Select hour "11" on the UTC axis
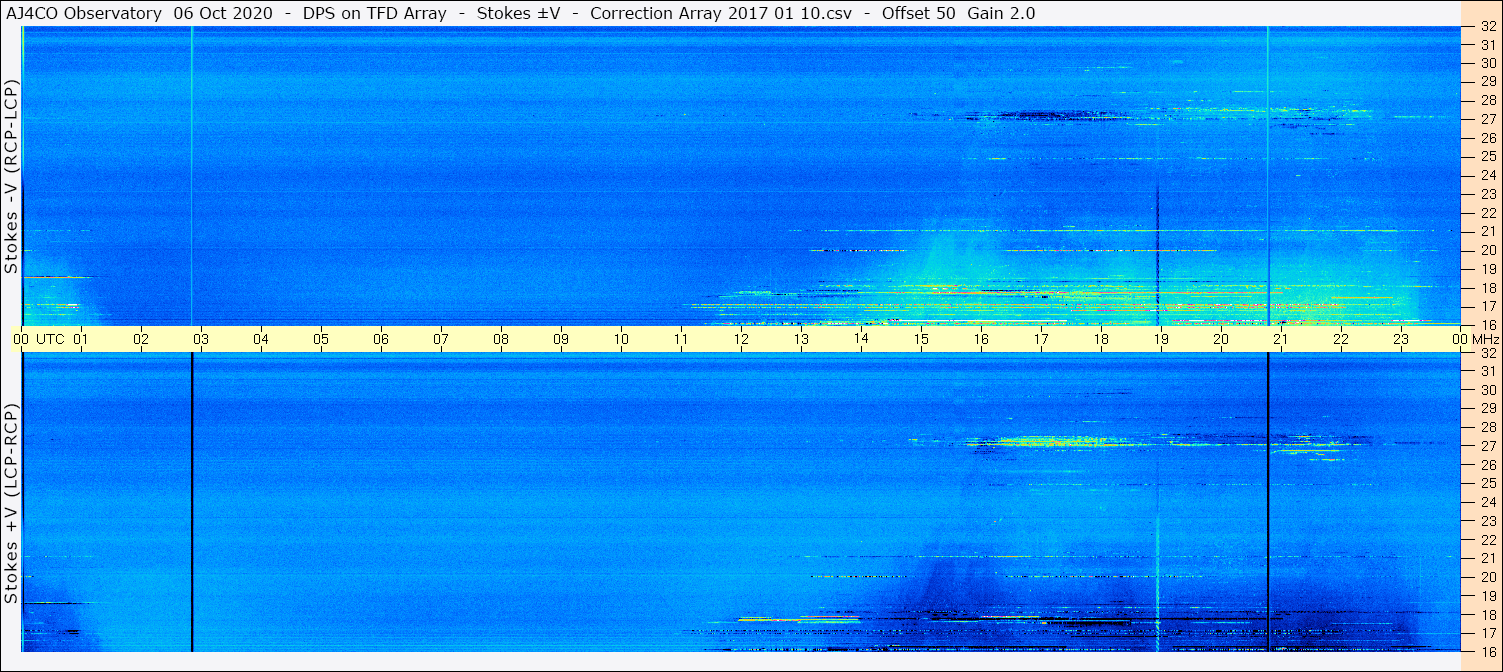The height and width of the screenshot is (672, 1503). [681, 339]
